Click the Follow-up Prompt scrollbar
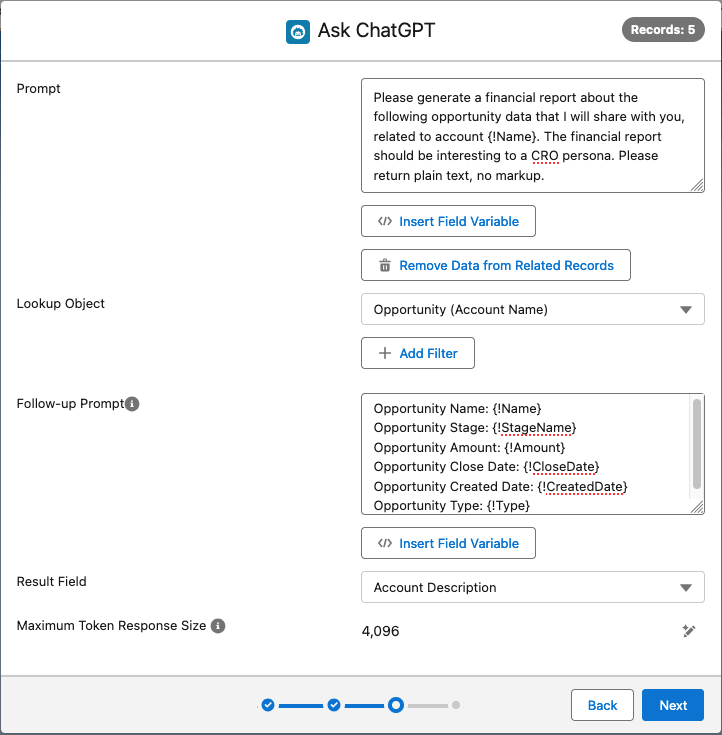722x735 pixels. tap(697, 444)
